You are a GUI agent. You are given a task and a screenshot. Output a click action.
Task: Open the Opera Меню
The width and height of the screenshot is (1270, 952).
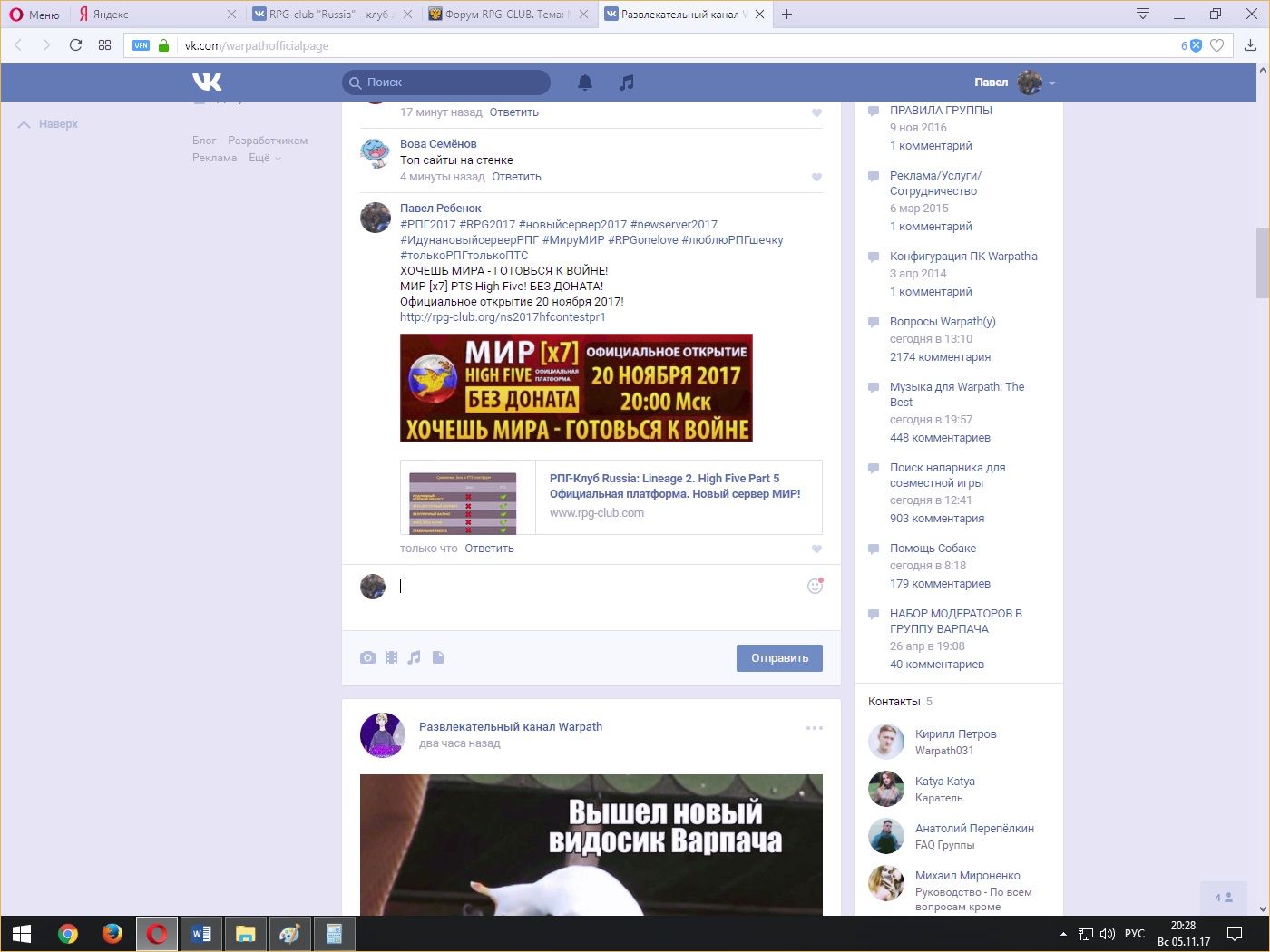point(34,14)
